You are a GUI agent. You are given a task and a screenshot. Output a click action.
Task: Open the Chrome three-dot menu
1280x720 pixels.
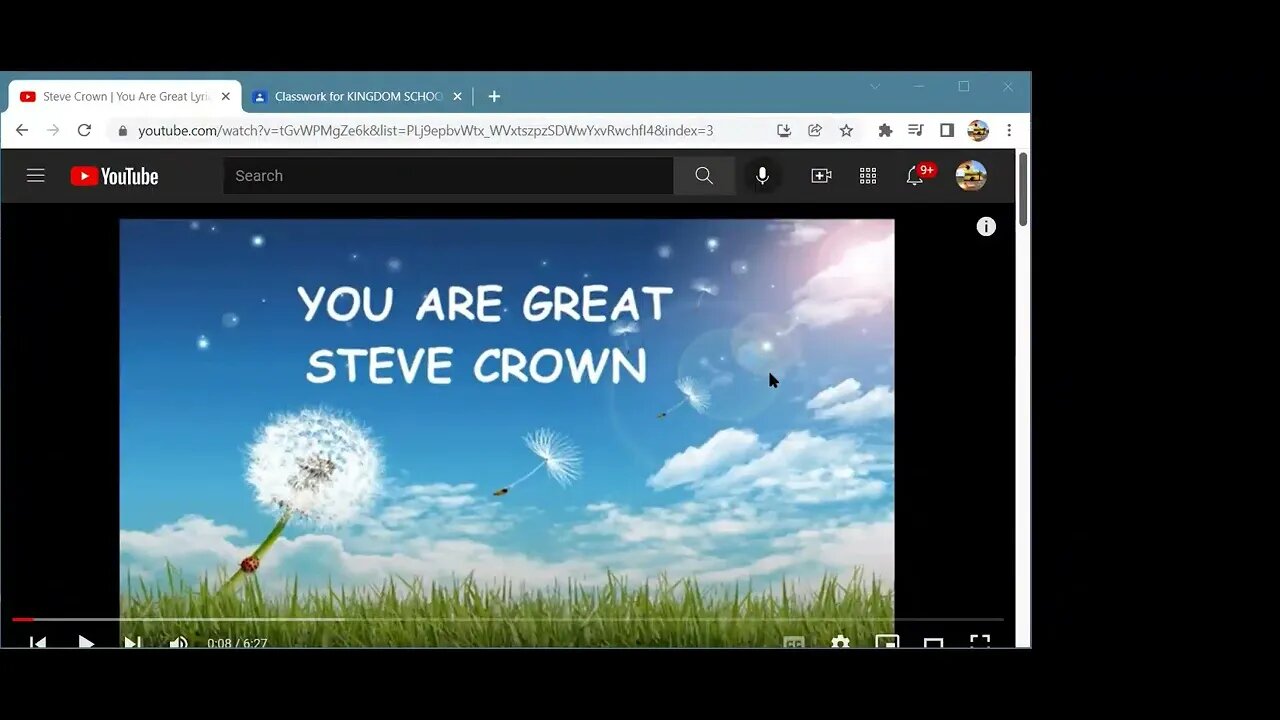pos(1009,130)
